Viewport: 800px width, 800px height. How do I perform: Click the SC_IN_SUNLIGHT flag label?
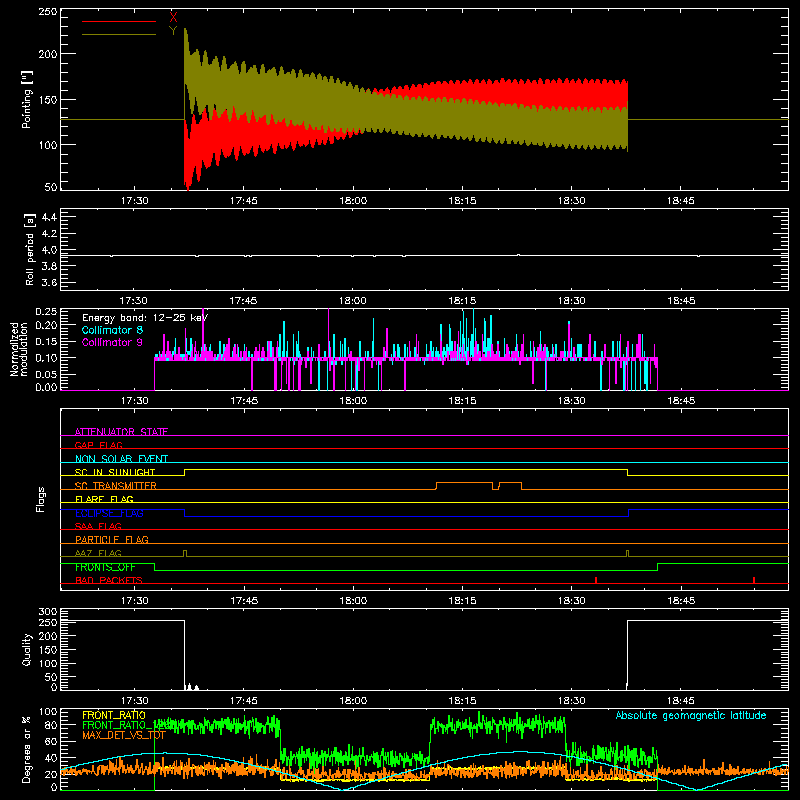[x=115, y=472]
